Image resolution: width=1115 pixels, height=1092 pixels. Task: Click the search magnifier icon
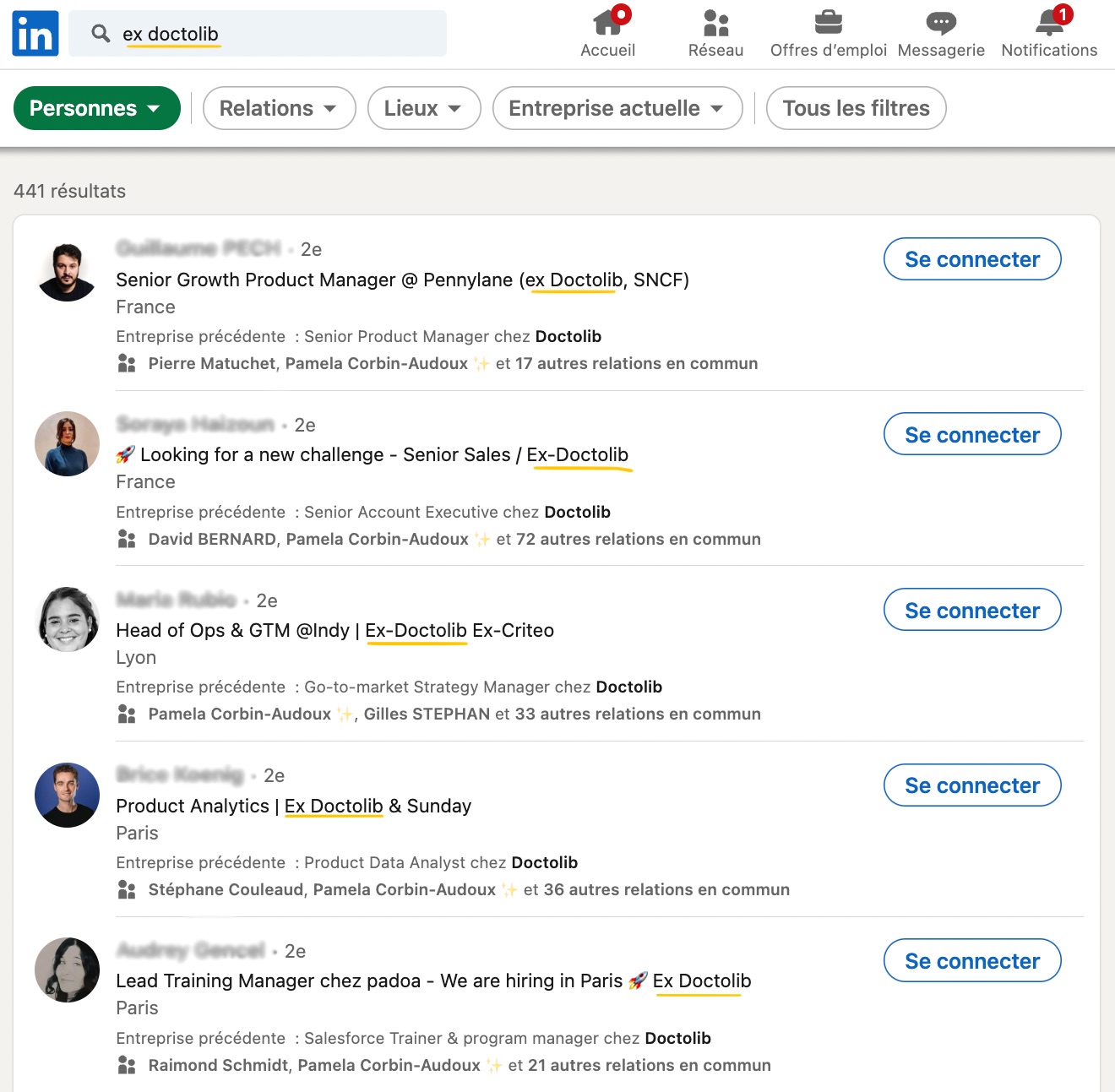[101, 34]
